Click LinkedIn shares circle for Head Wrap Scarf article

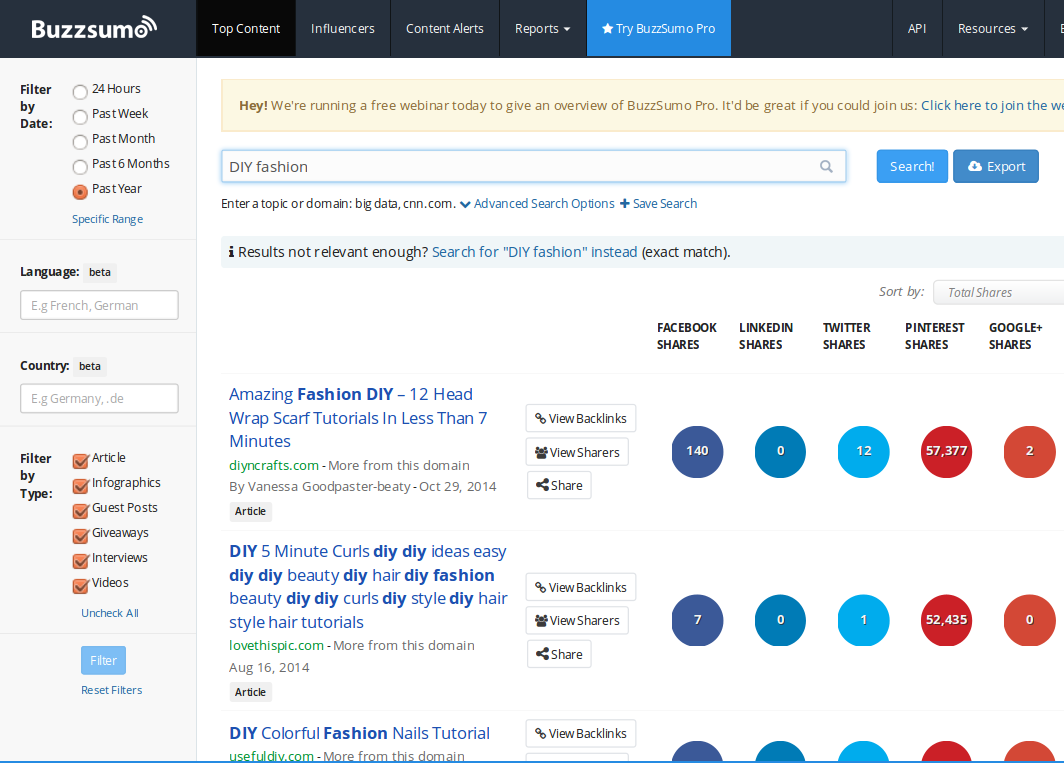[780, 451]
